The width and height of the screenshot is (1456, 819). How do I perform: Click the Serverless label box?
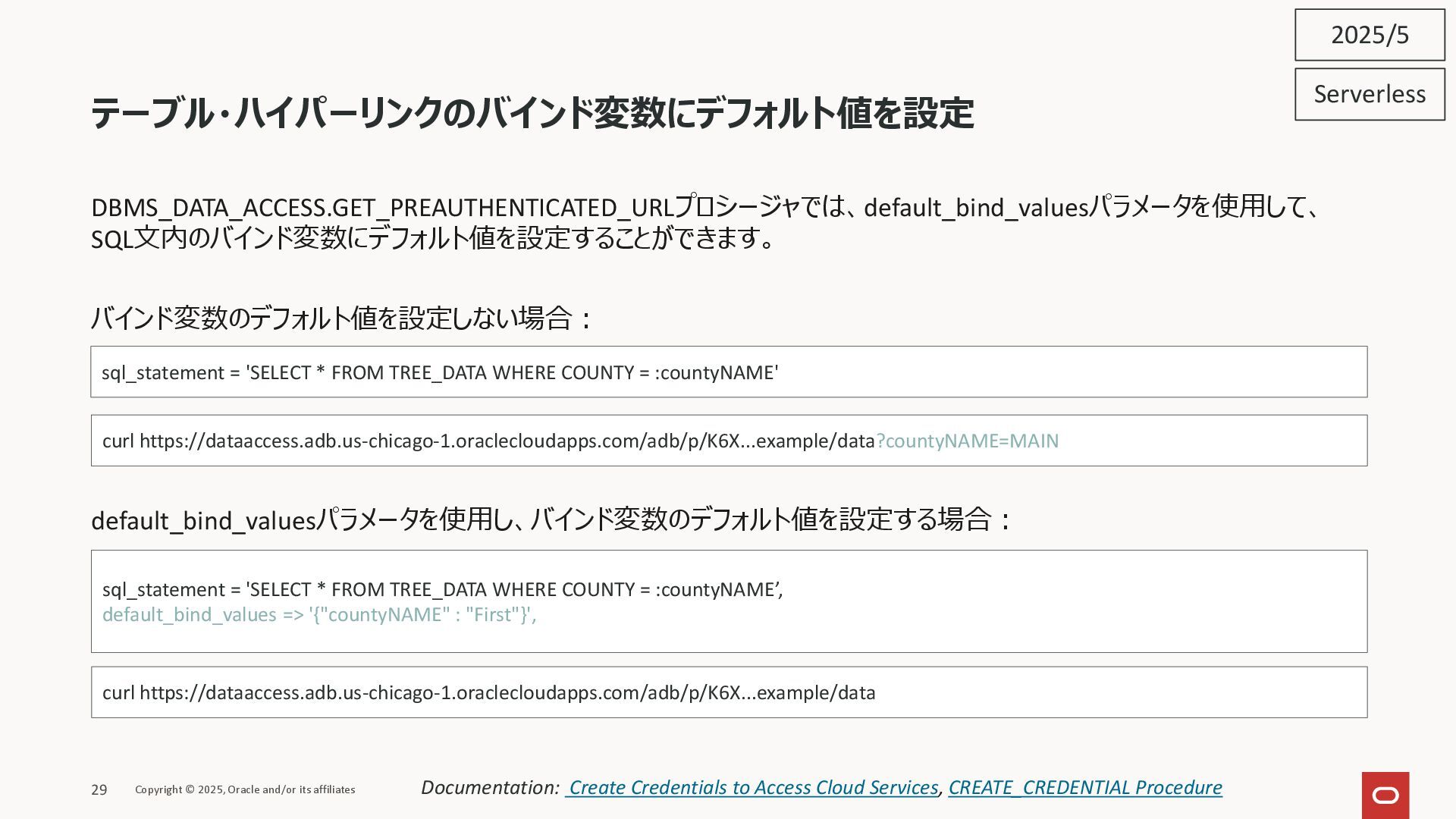1370,94
